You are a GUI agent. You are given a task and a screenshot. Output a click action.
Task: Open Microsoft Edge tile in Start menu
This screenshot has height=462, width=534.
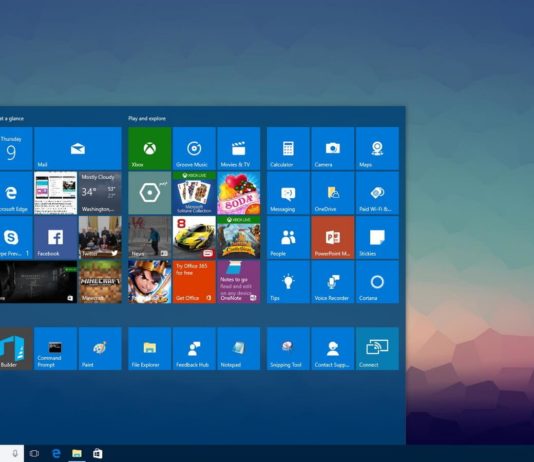[16, 193]
